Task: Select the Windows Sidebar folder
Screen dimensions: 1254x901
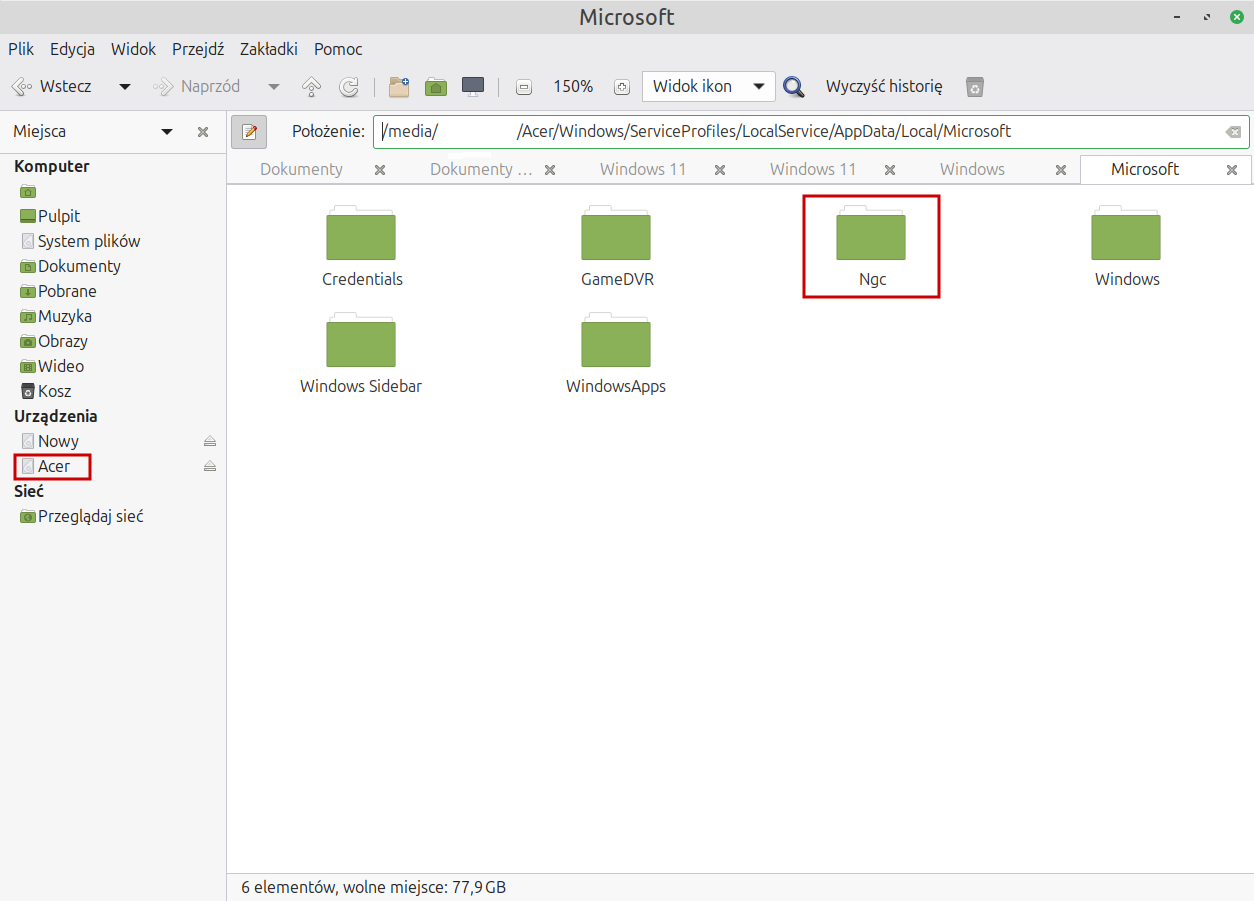Action: [361, 354]
